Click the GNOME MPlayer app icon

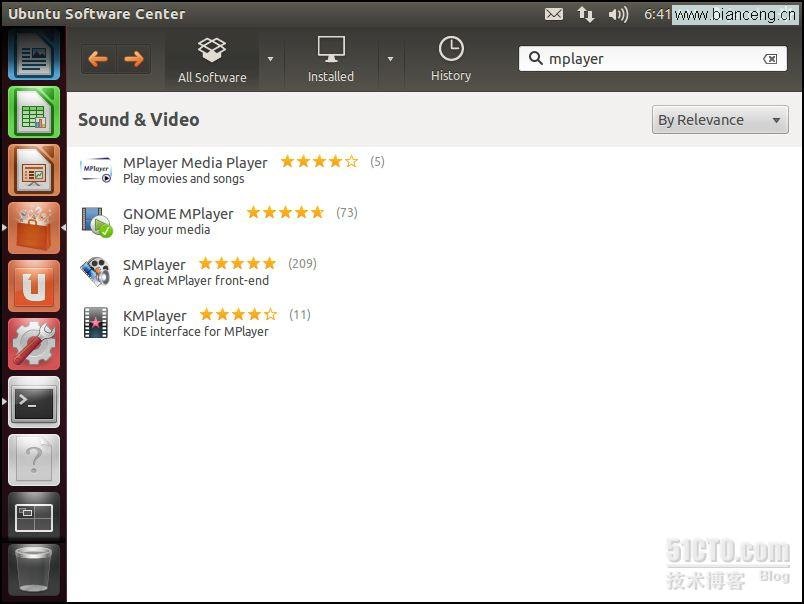(96, 221)
